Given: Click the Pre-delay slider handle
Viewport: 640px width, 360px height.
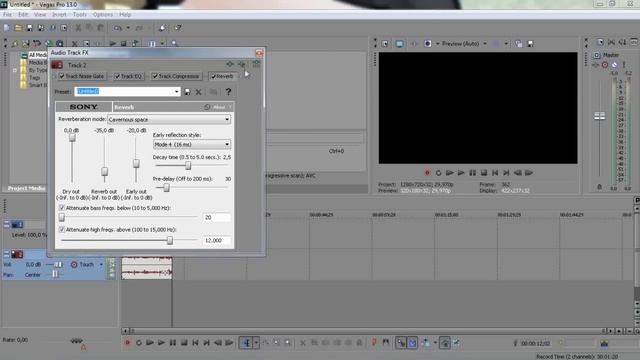Looking at the screenshot, I should click(x=166, y=187).
